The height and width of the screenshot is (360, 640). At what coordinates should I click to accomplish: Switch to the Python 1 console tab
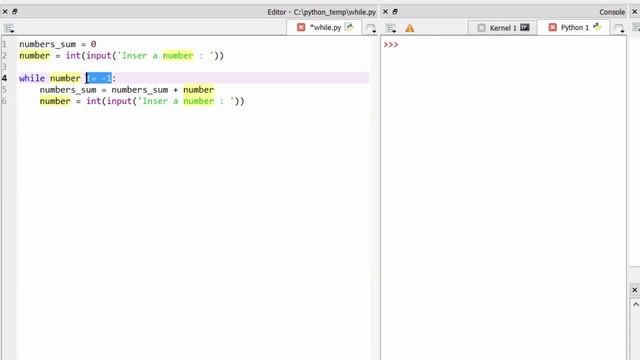[574, 27]
